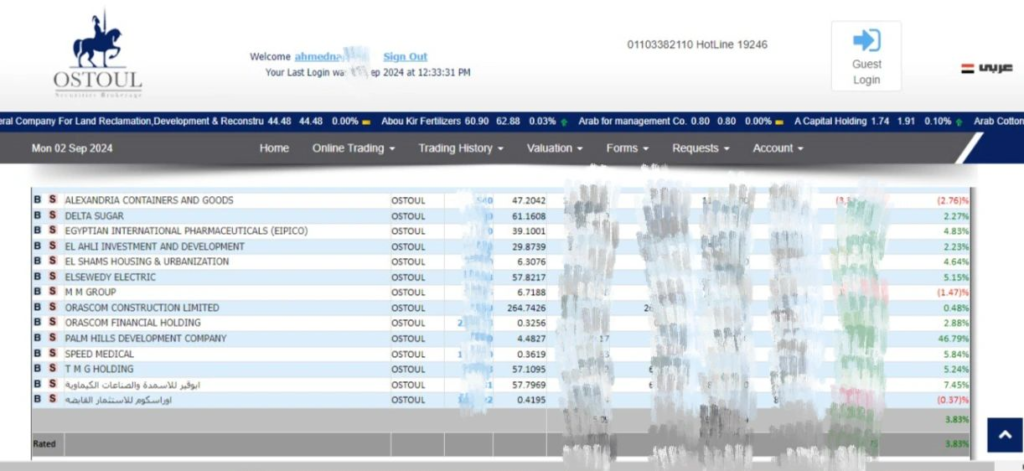Click the HotLine 19246 phone text
1024x471 pixels.
click(731, 44)
